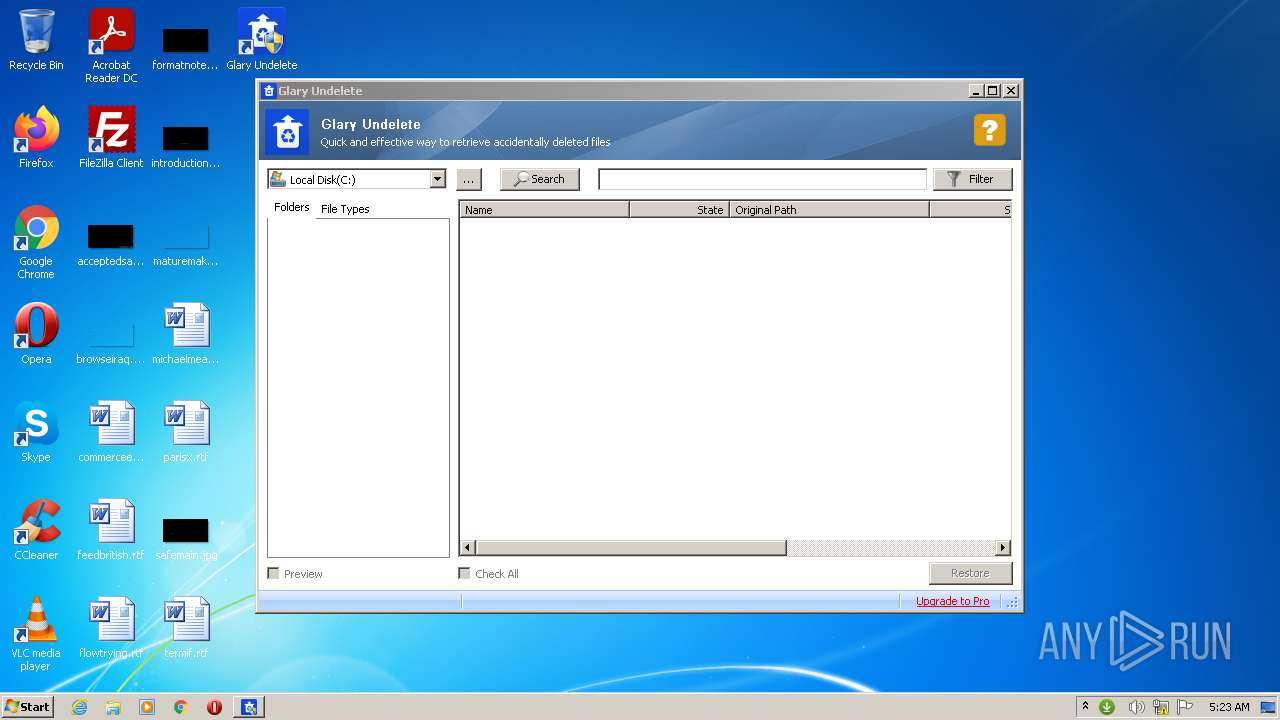Image resolution: width=1280 pixels, height=720 pixels.
Task: Select the introduction... desktop file
Action: pos(186,146)
